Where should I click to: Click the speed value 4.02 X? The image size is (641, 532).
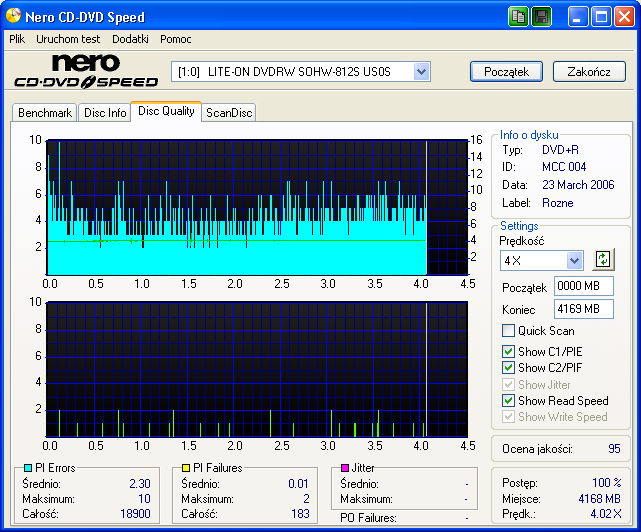tap(606, 514)
